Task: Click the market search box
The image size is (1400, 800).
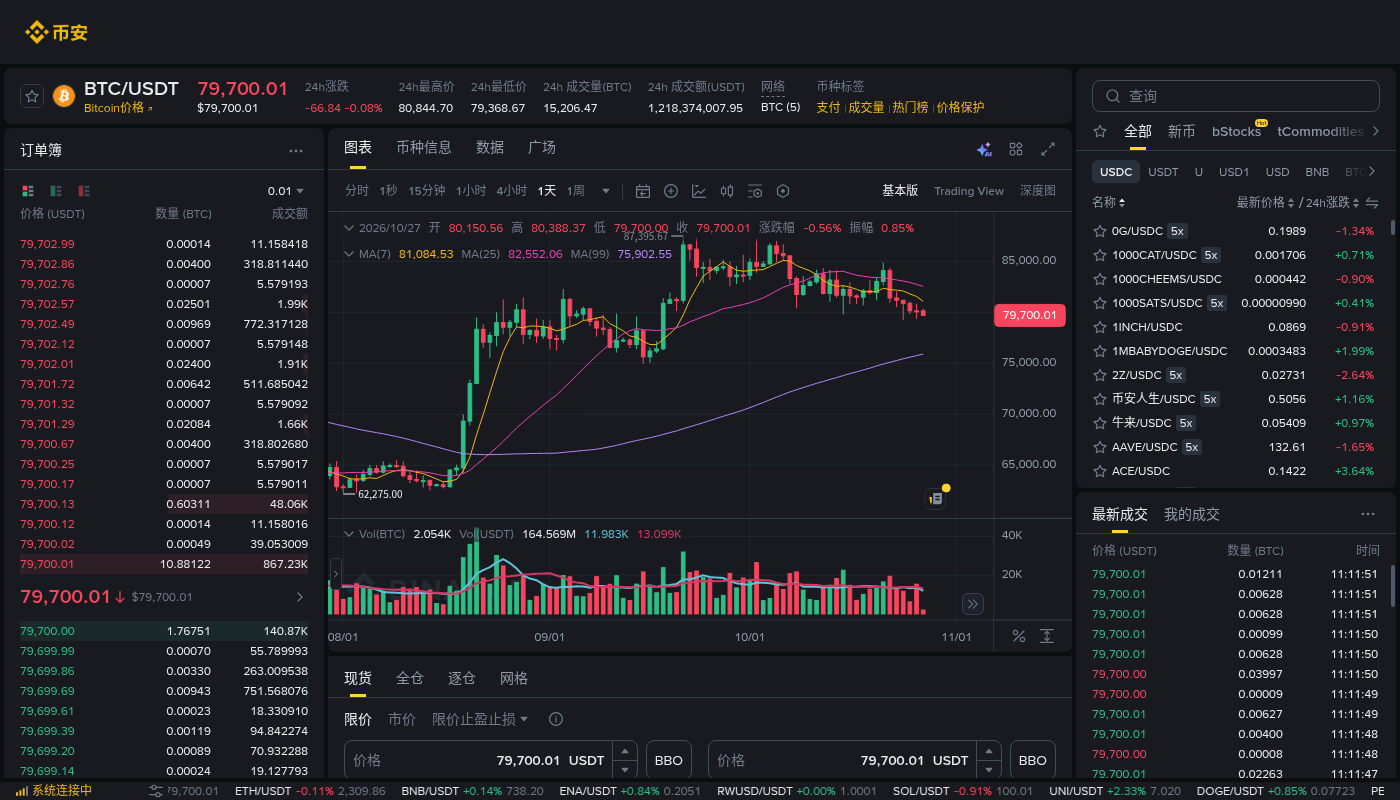Action: coord(1235,96)
